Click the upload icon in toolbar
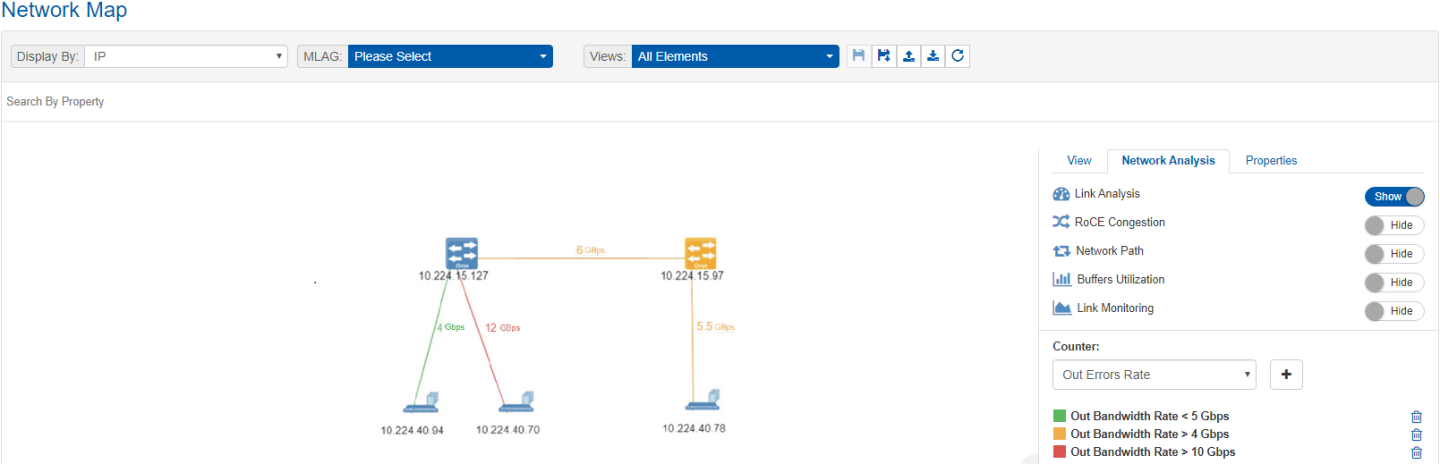Screen dimensions: 1440x464 pos(908,56)
